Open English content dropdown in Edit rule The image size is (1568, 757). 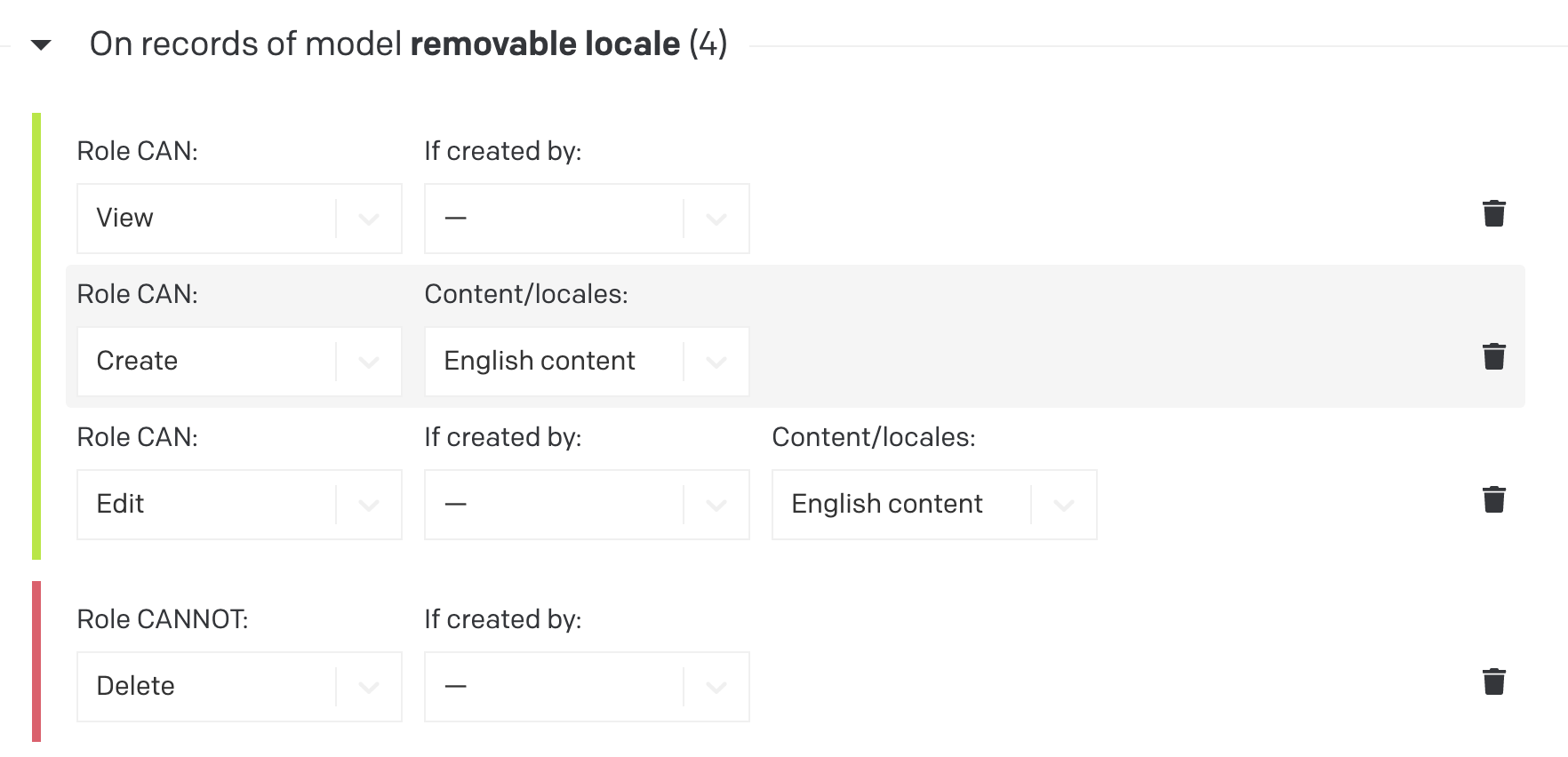click(934, 505)
